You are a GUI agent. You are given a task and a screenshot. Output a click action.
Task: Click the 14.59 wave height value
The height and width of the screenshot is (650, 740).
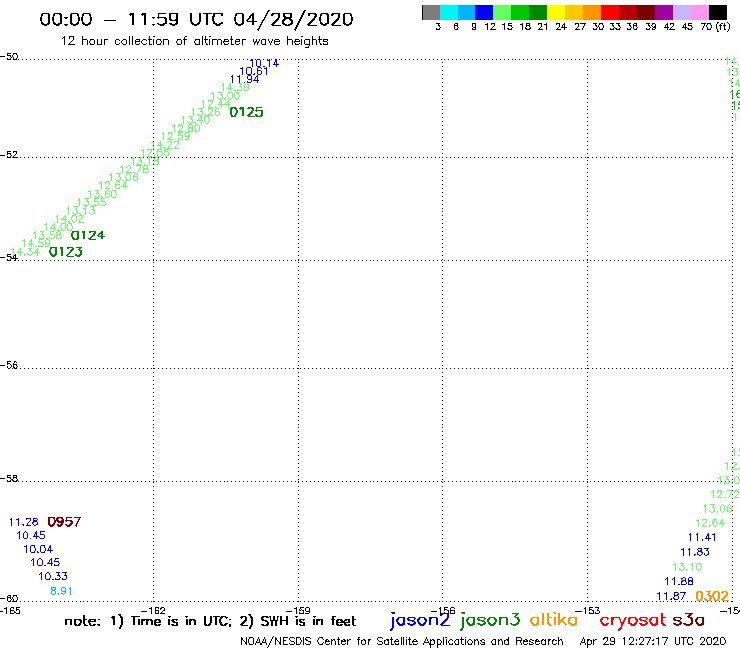[x=36, y=244]
